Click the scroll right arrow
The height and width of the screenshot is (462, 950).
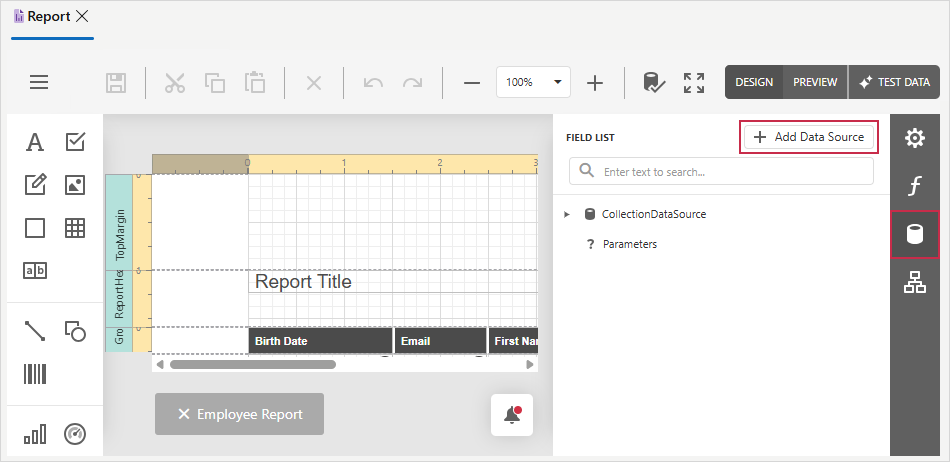[x=530, y=365]
